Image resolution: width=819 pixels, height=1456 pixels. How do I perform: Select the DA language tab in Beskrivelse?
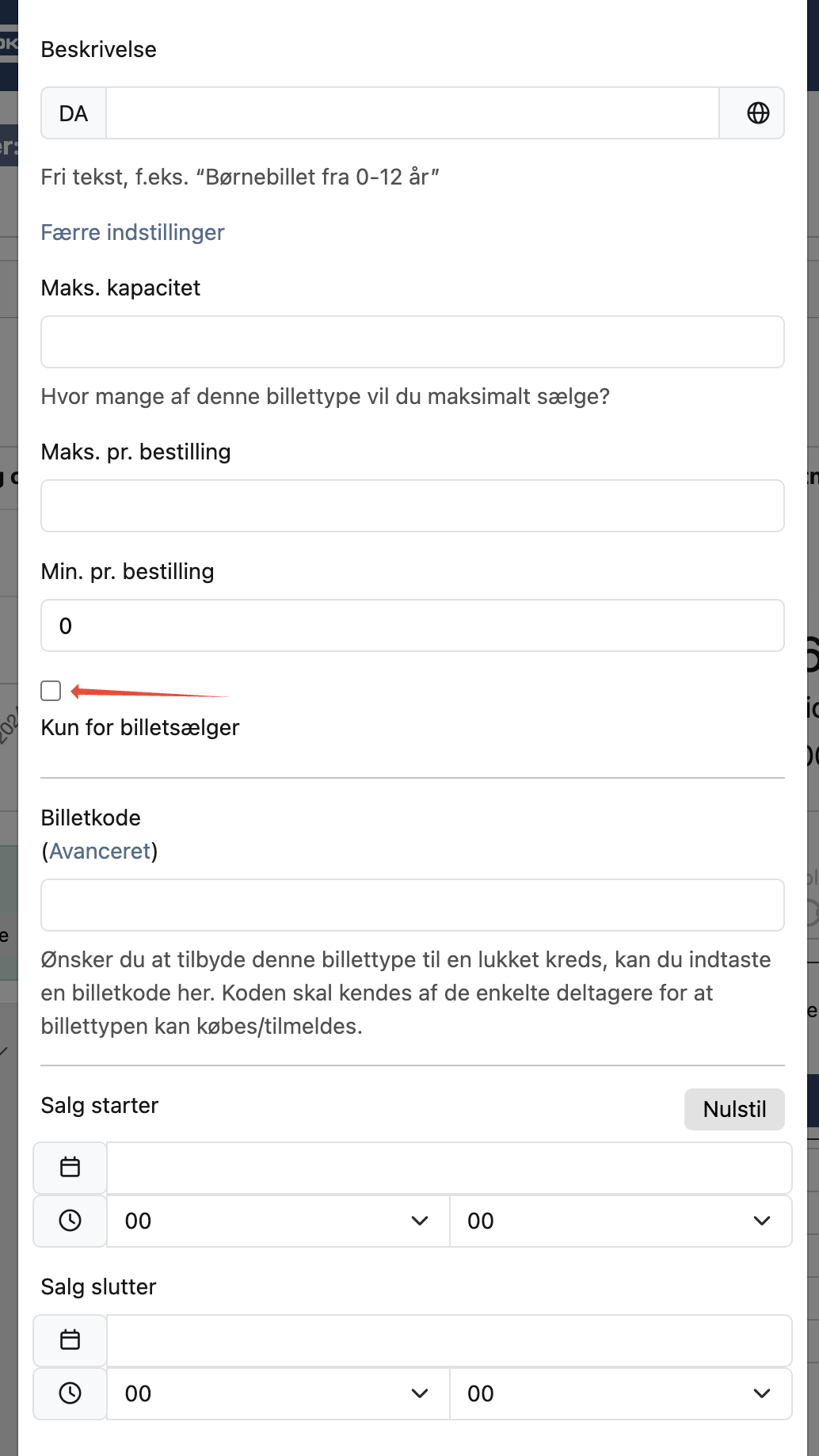[74, 113]
